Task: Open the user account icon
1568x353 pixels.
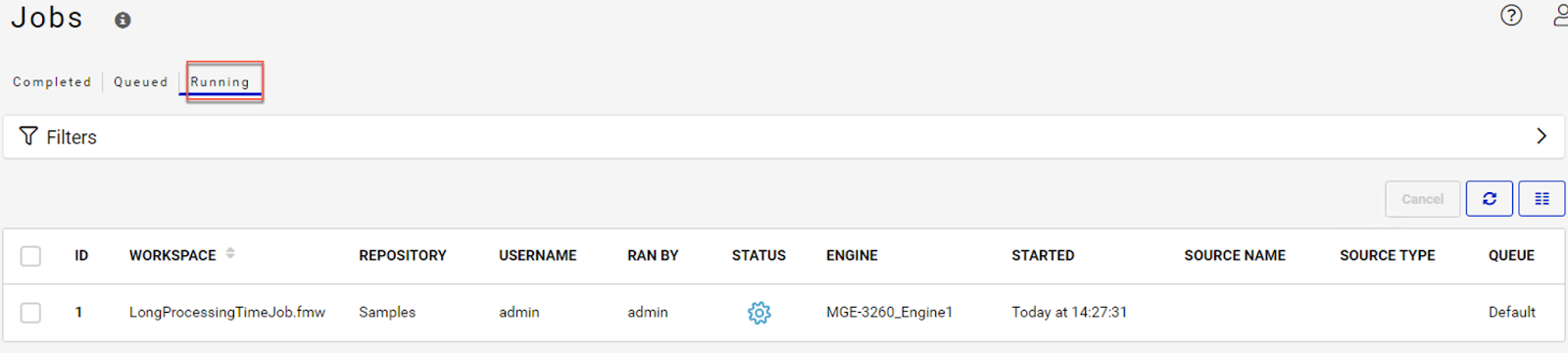Action: (x=1560, y=15)
